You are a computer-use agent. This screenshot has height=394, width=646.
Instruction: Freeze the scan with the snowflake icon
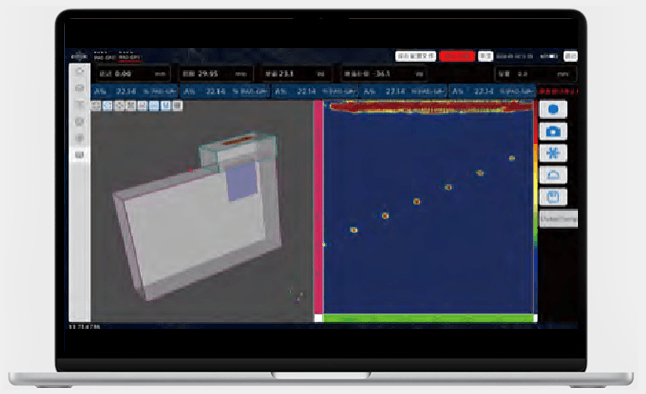pos(553,153)
